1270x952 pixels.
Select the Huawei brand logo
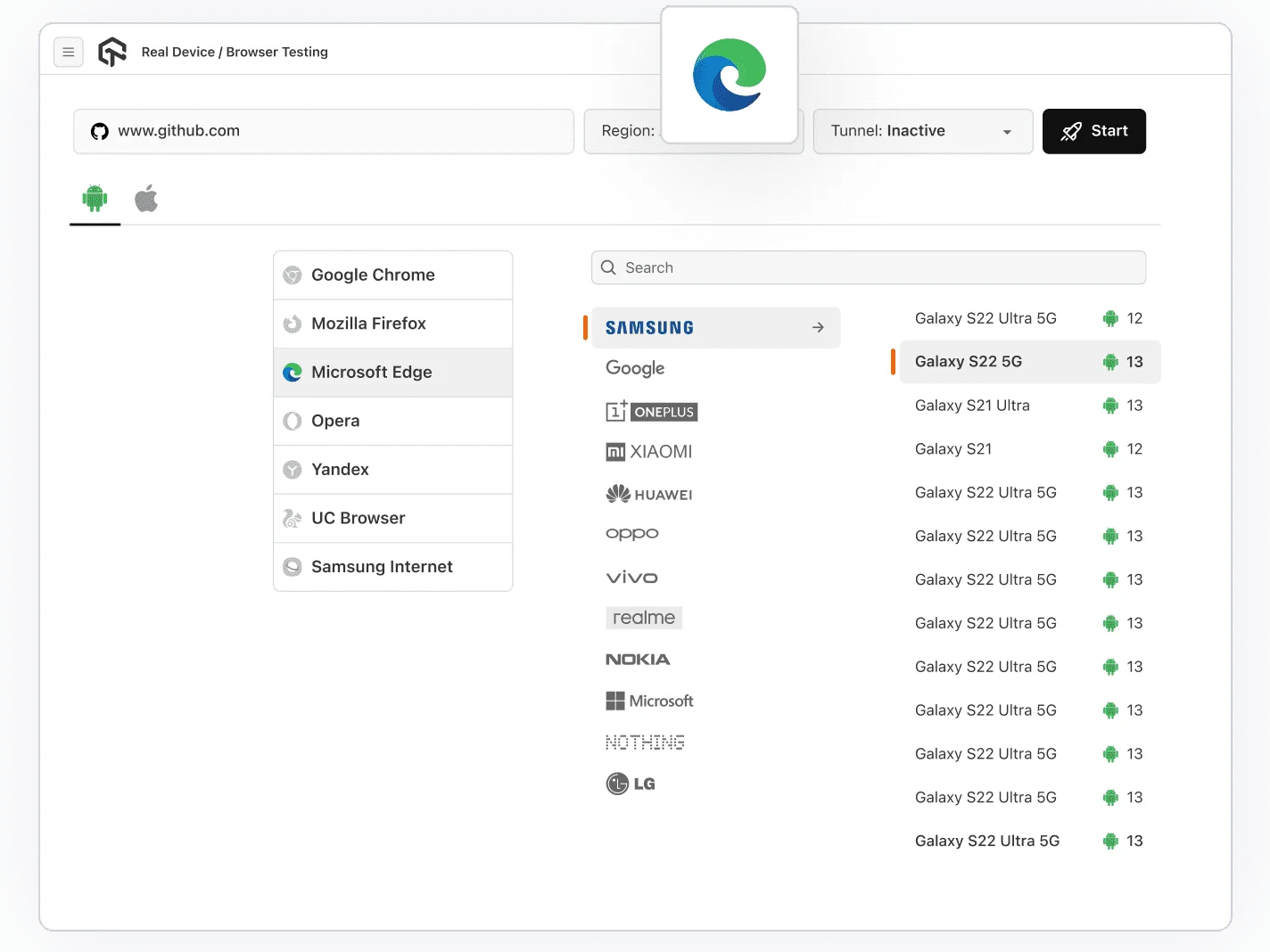[x=649, y=495]
